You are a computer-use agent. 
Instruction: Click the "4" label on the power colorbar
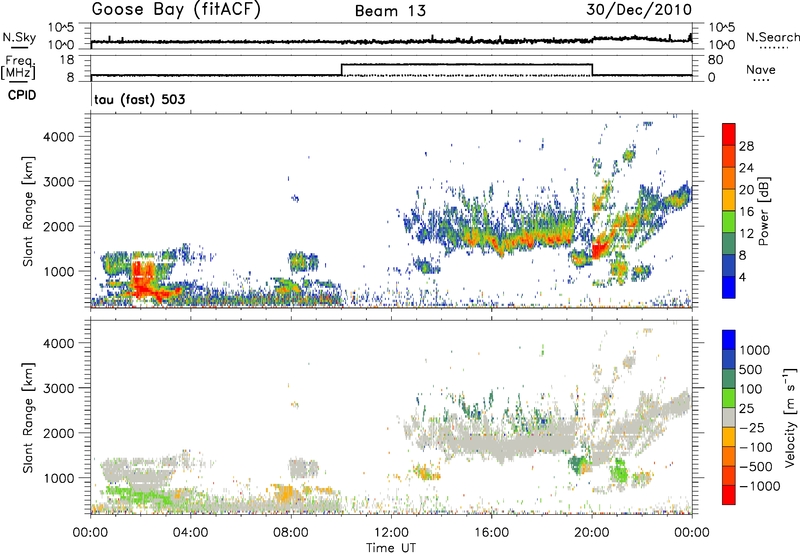pyautogui.click(x=743, y=277)
